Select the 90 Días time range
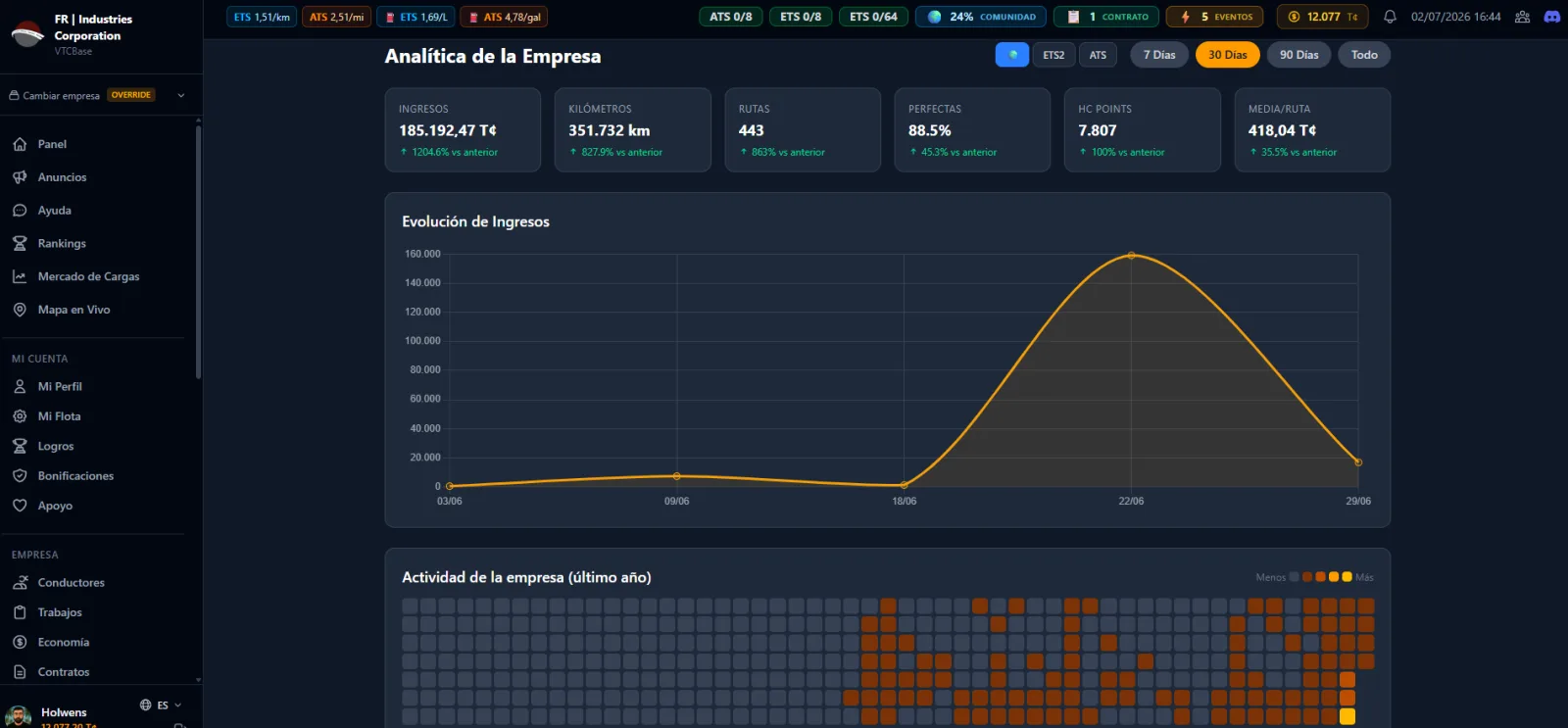The width and height of the screenshot is (1568, 728). tap(1299, 55)
